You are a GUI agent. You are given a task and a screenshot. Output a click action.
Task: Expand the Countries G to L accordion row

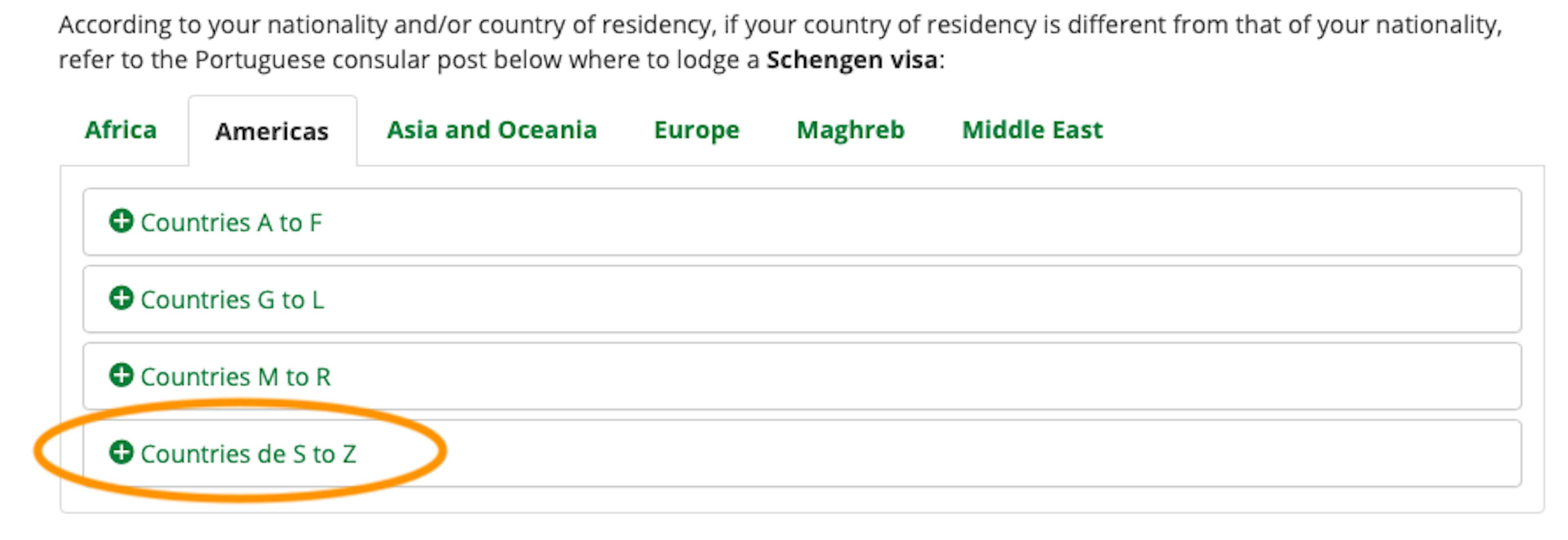(x=802, y=299)
